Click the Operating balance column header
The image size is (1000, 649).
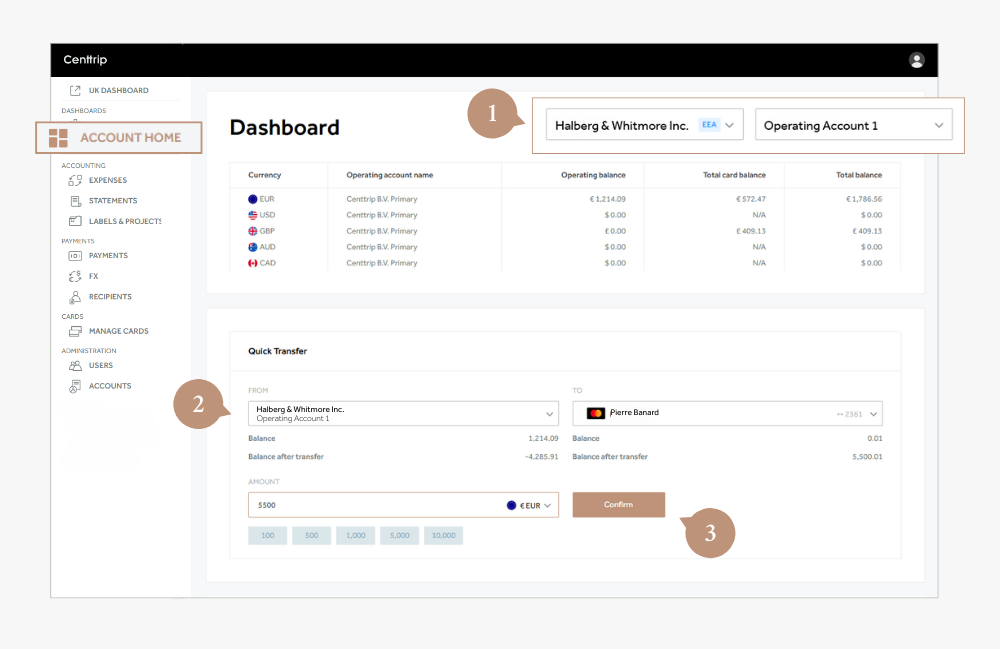point(593,175)
